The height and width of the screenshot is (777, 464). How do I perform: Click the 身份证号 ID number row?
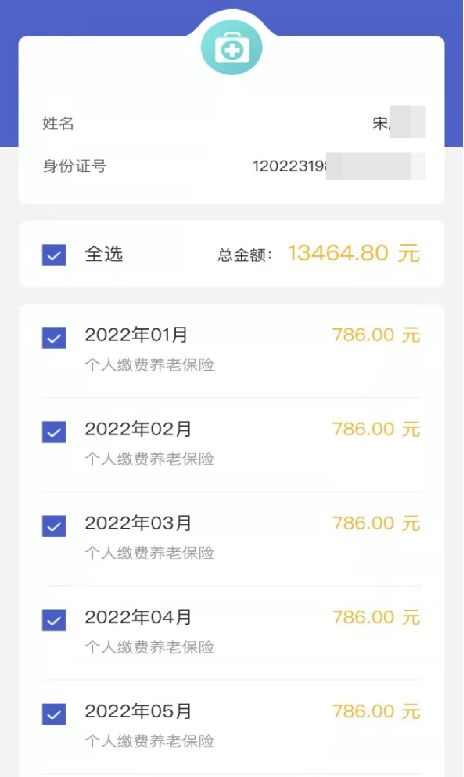pos(232,166)
